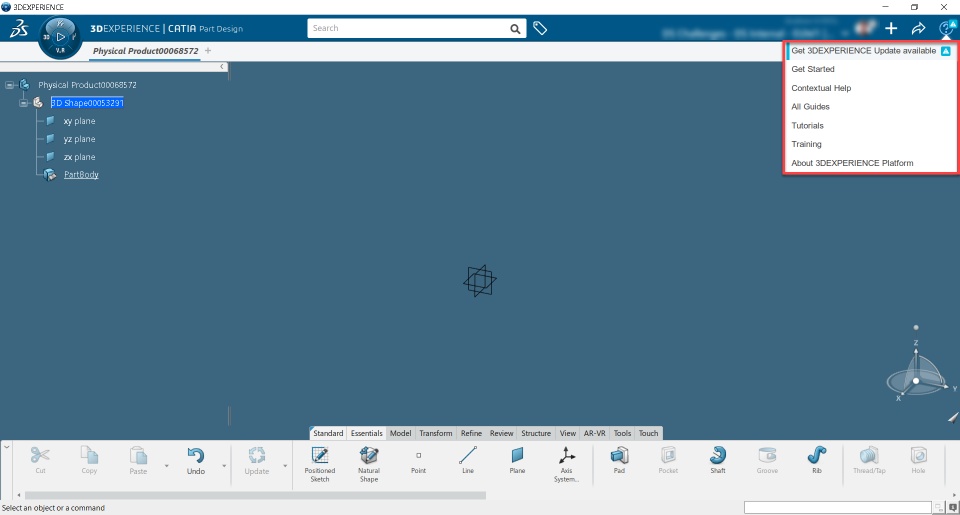Switch to the Touch tab
The width and height of the screenshot is (960, 515).
pyautogui.click(x=648, y=433)
